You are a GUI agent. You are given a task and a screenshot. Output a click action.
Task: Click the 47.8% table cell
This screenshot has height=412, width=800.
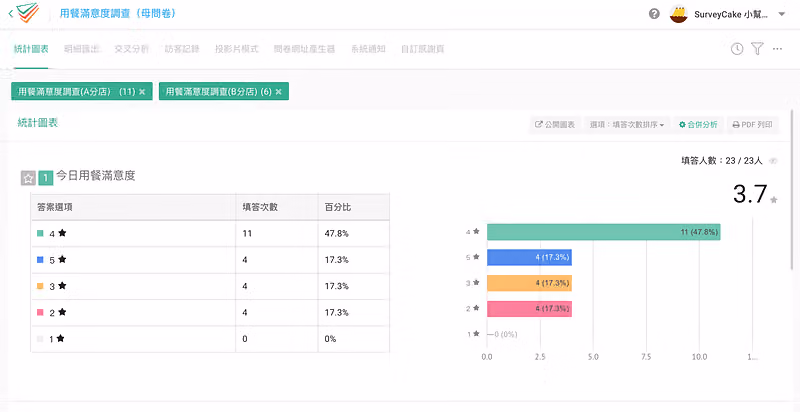(x=354, y=234)
